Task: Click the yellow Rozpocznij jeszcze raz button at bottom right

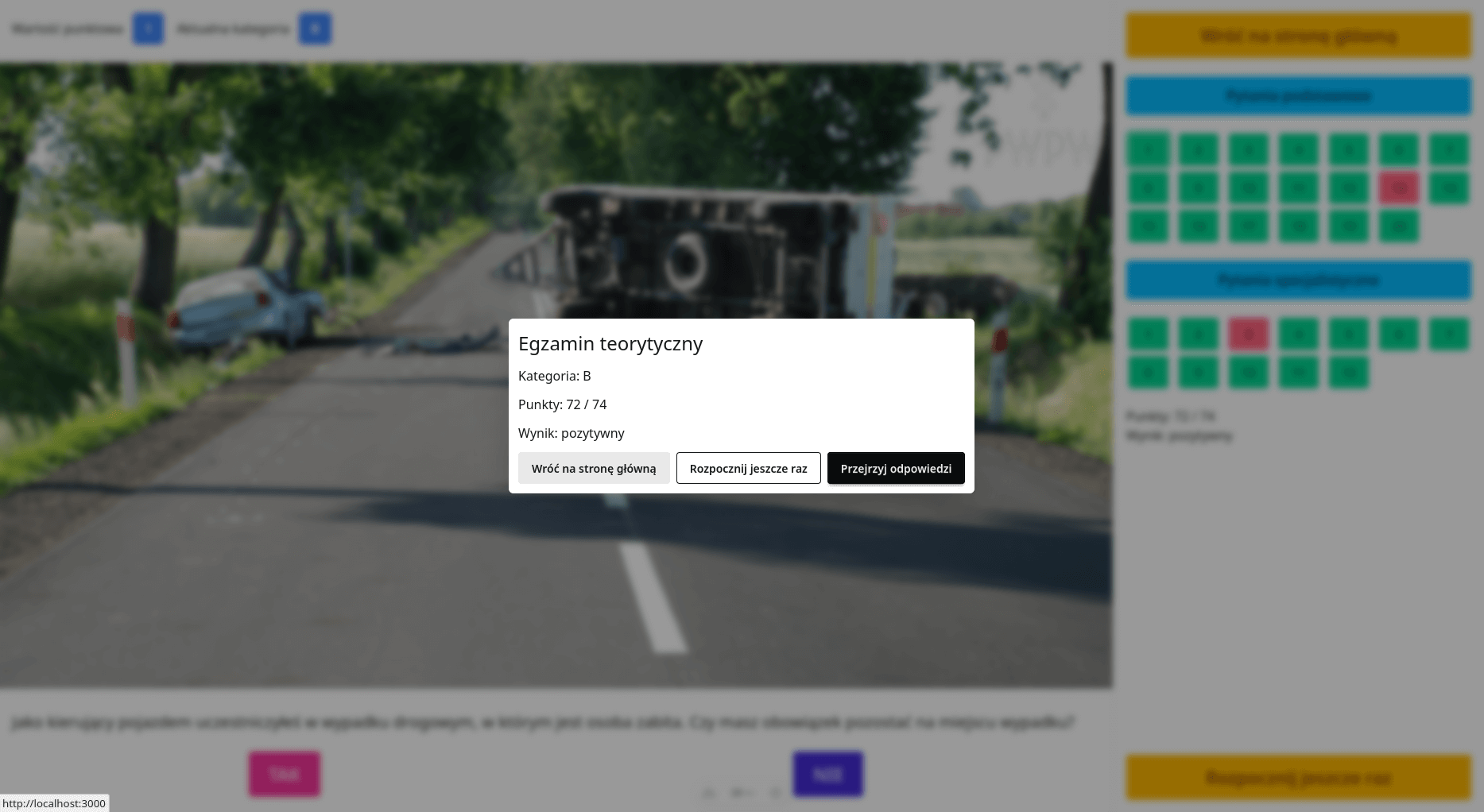Action: click(1298, 777)
